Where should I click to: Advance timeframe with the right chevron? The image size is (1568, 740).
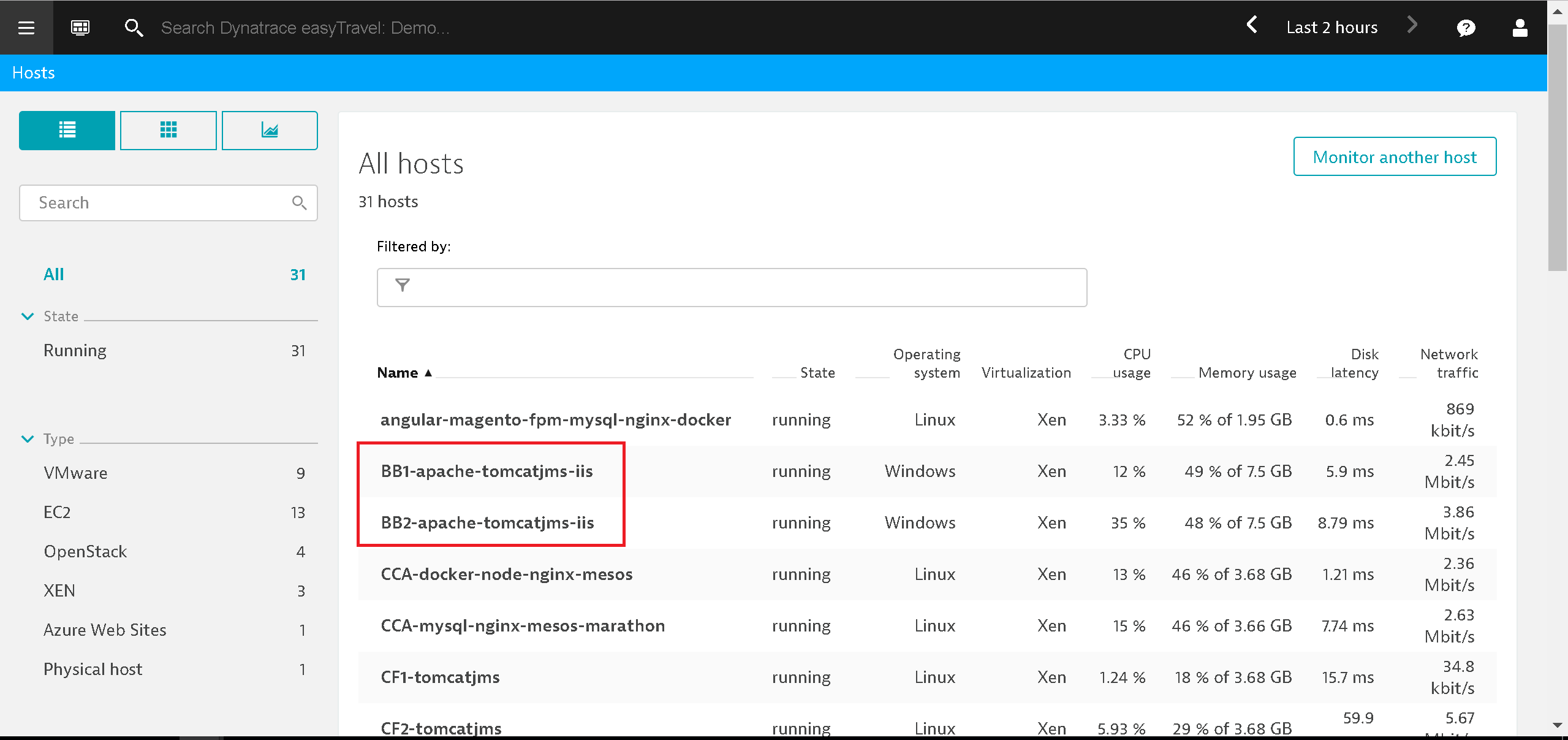[x=1412, y=26]
